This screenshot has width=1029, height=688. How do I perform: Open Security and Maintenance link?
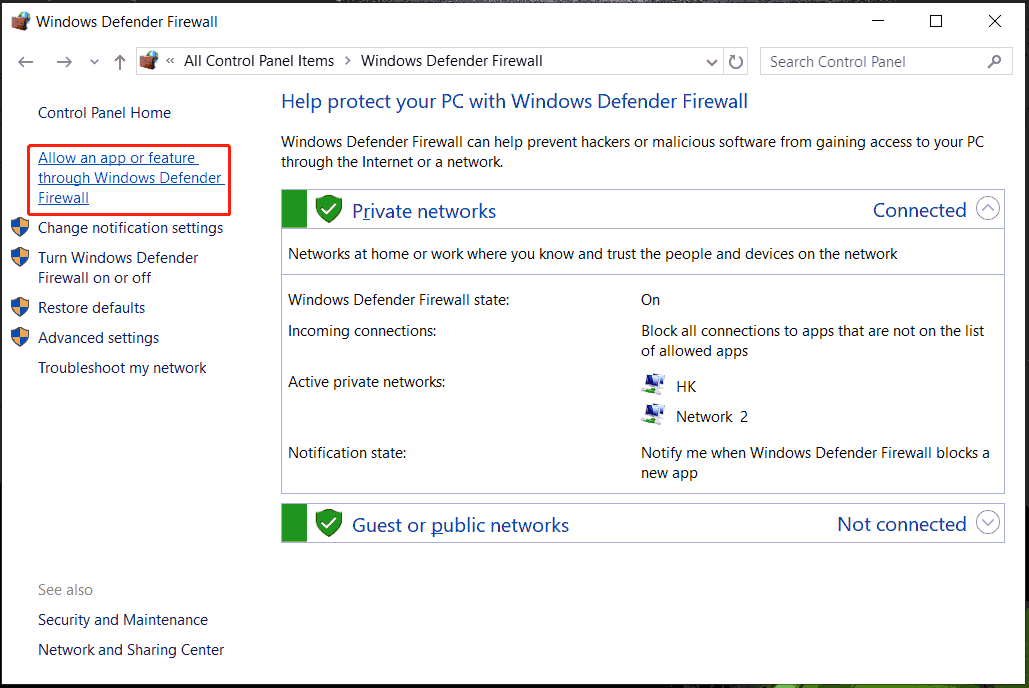(x=123, y=620)
